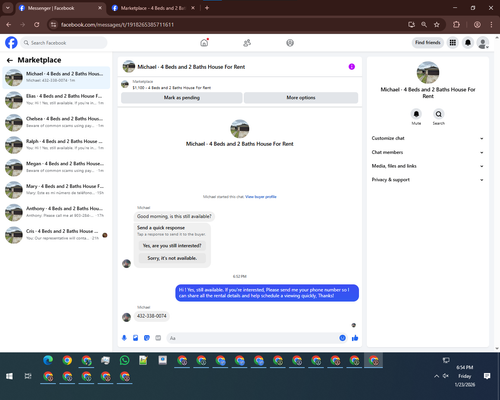Click the browser address bar URL
Image resolution: width=500 pixels, height=400 pixels.
coord(117,25)
